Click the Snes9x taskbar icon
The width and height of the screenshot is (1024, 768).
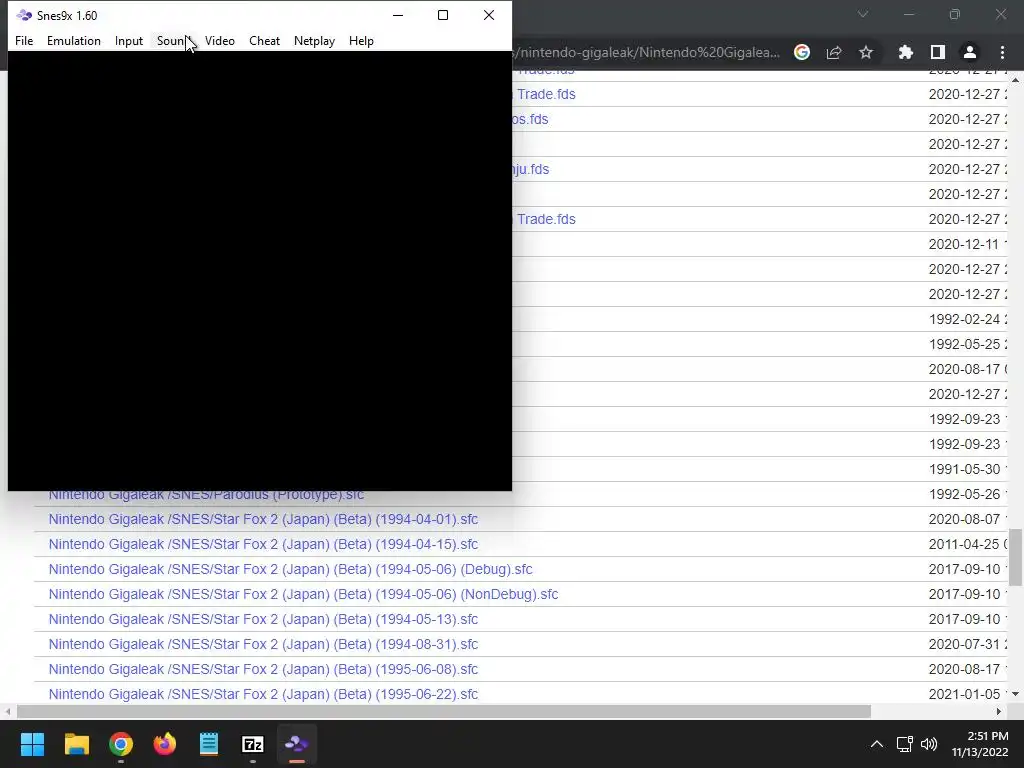pos(296,744)
